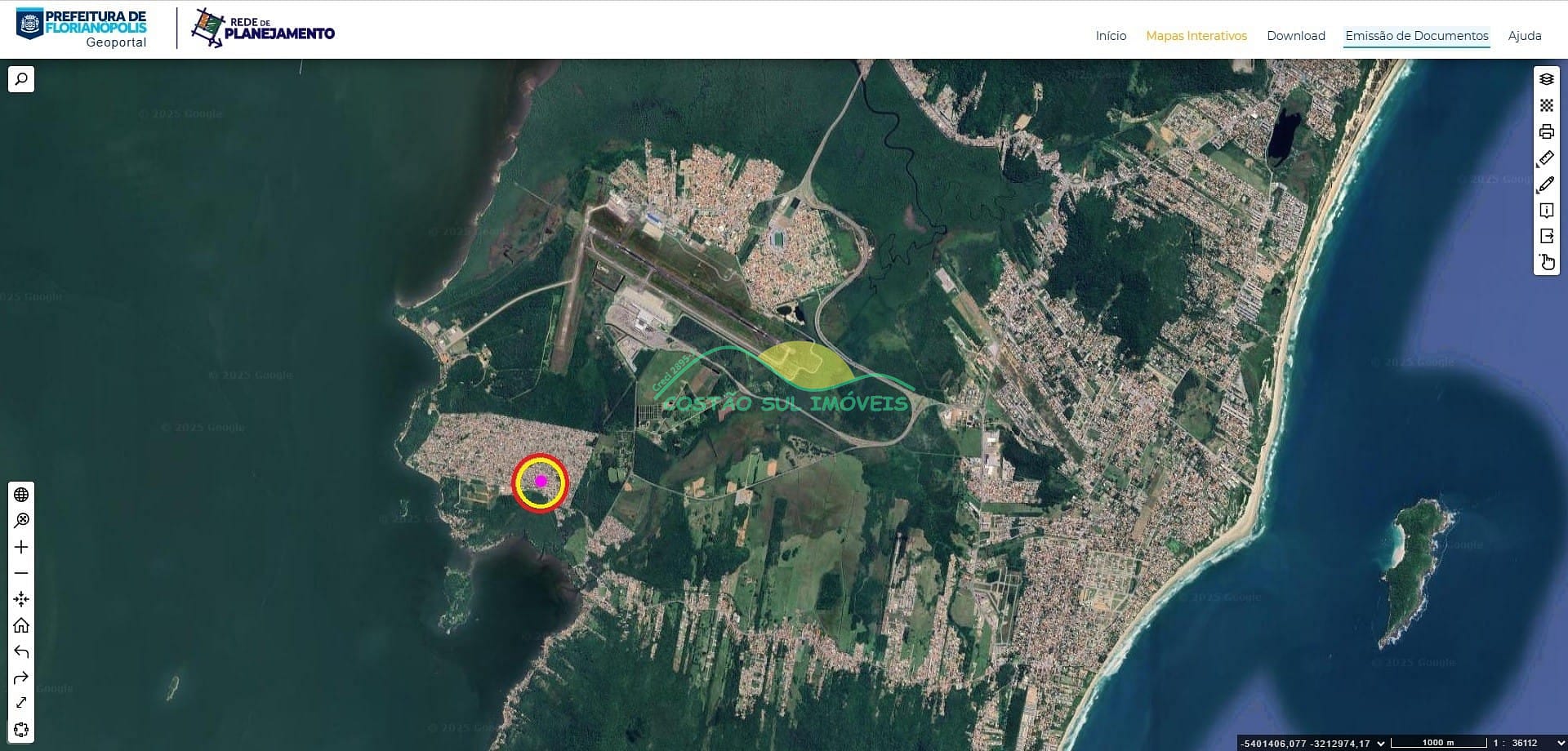Go to the Download page
The width and height of the screenshot is (1568, 751).
1295,36
